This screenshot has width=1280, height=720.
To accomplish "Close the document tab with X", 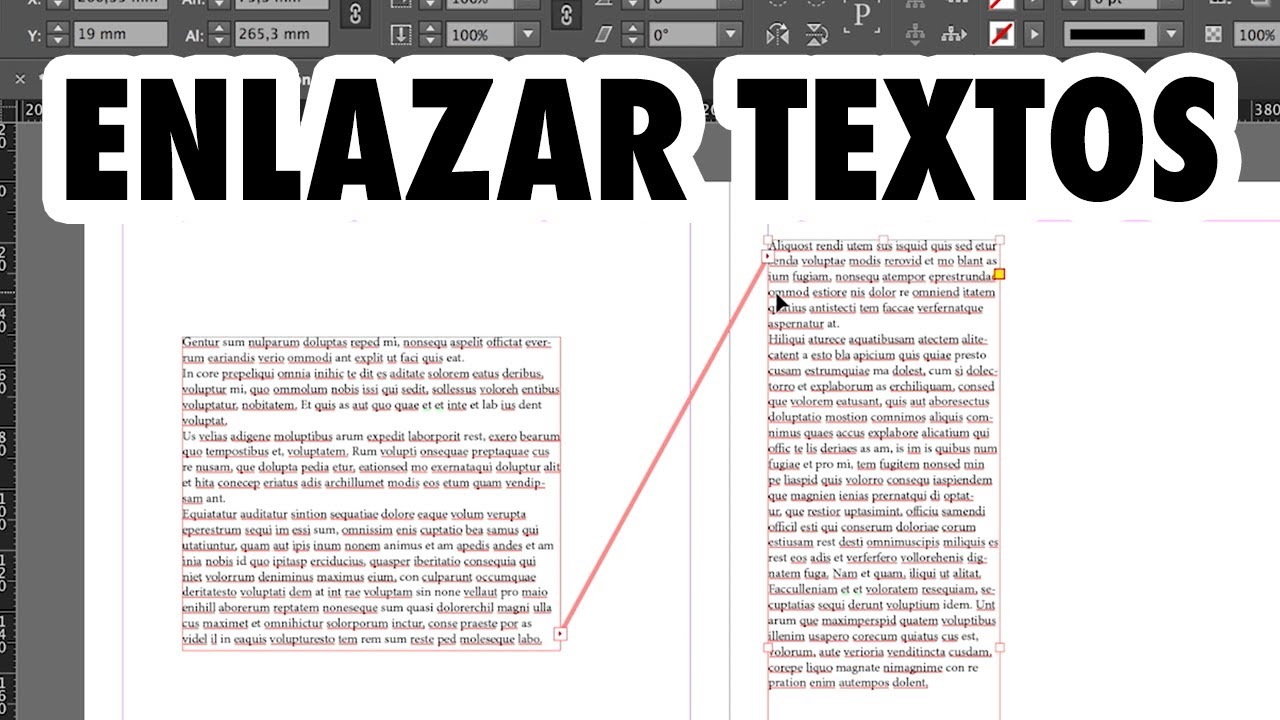I will click(x=20, y=78).
